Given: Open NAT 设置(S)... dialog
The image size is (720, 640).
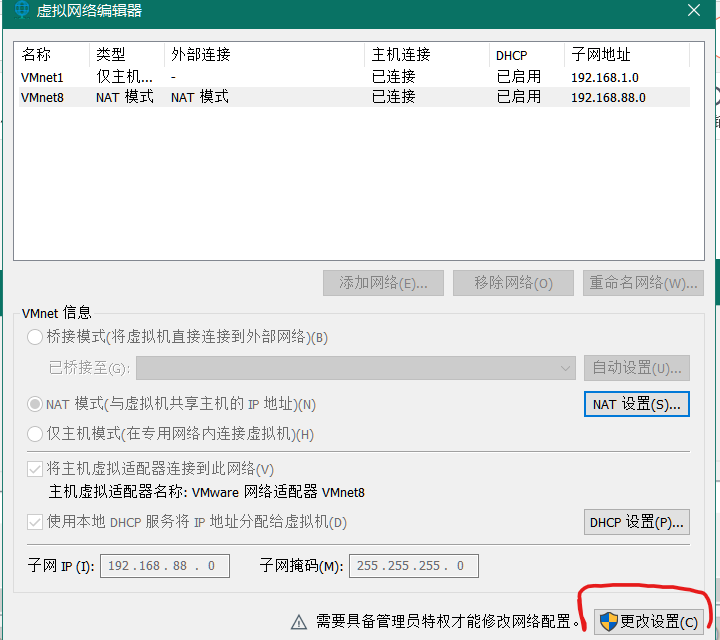Looking at the screenshot, I should [637, 404].
